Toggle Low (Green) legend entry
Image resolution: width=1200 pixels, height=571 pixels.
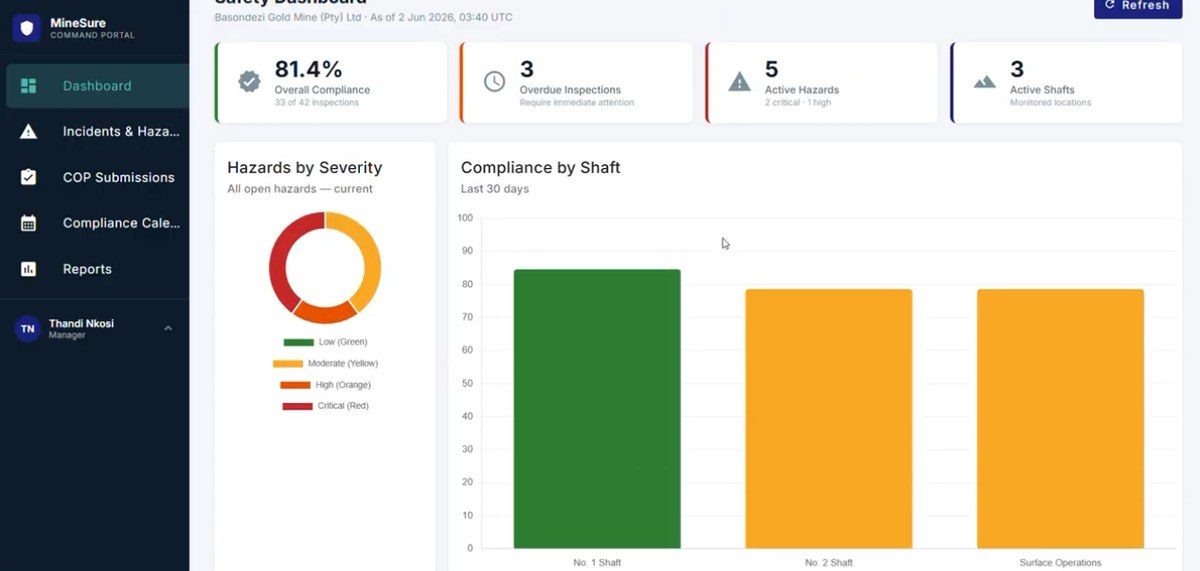pos(325,342)
